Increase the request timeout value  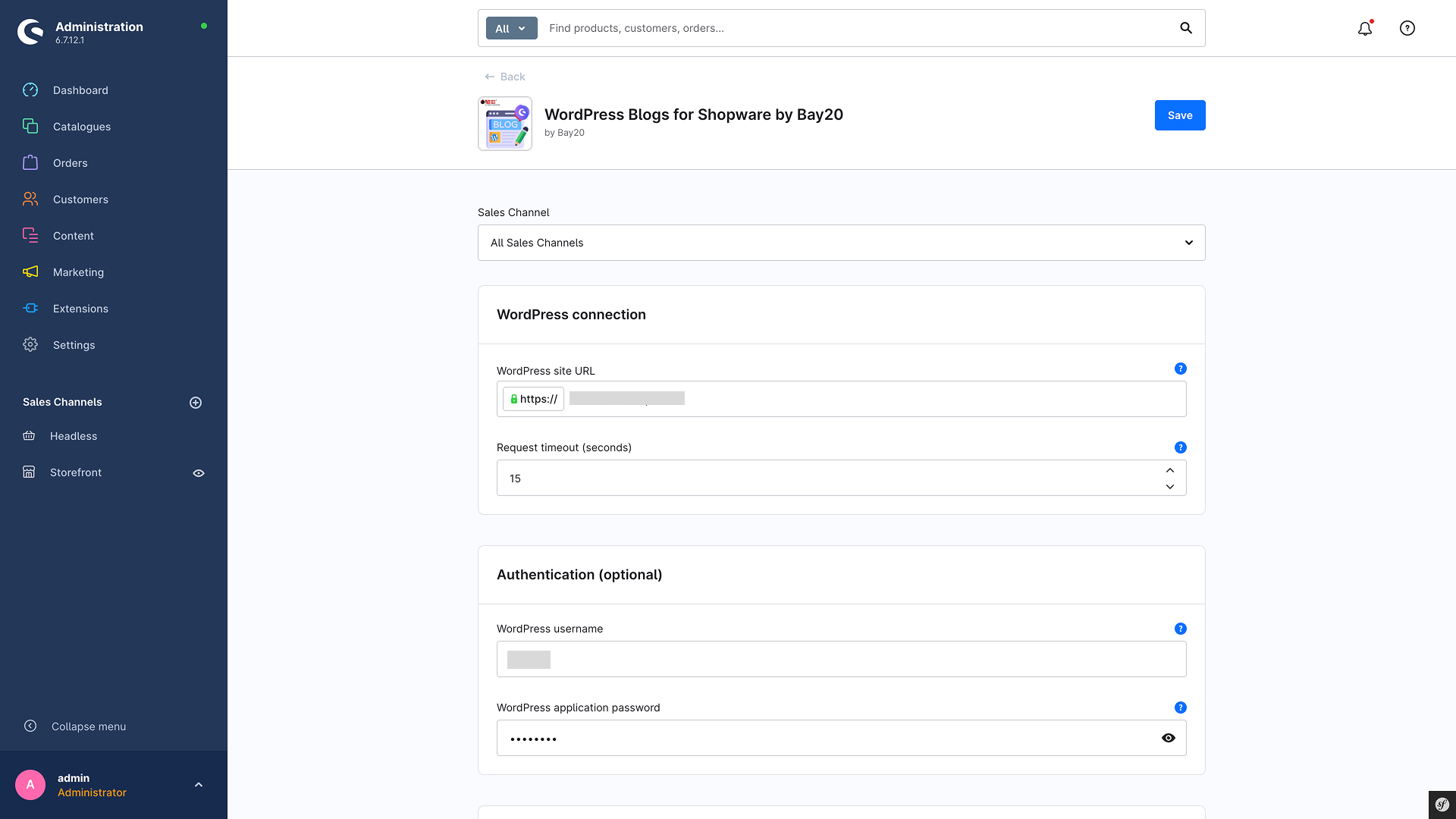point(1170,470)
